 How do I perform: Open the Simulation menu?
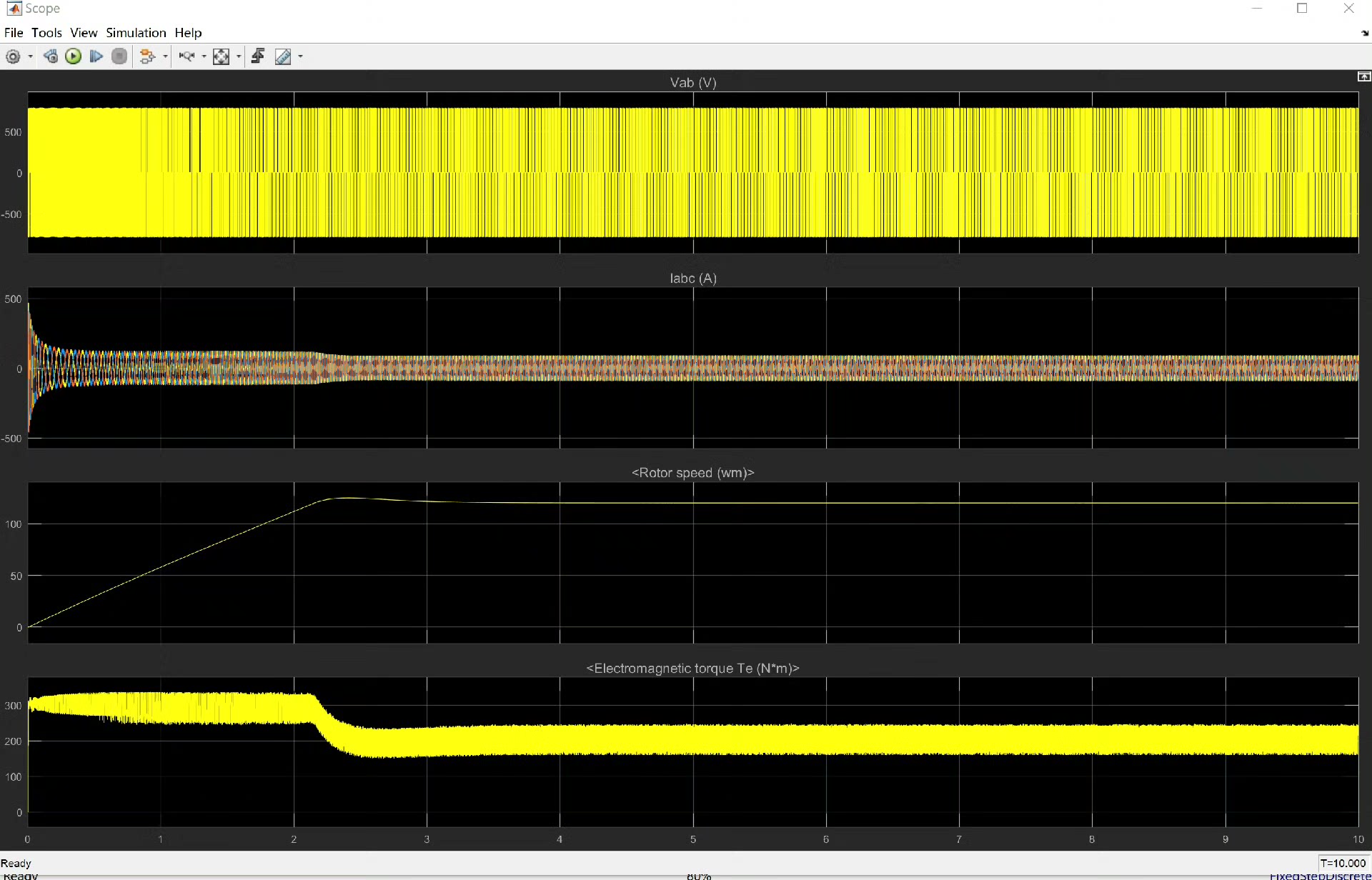pyautogui.click(x=136, y=33)
